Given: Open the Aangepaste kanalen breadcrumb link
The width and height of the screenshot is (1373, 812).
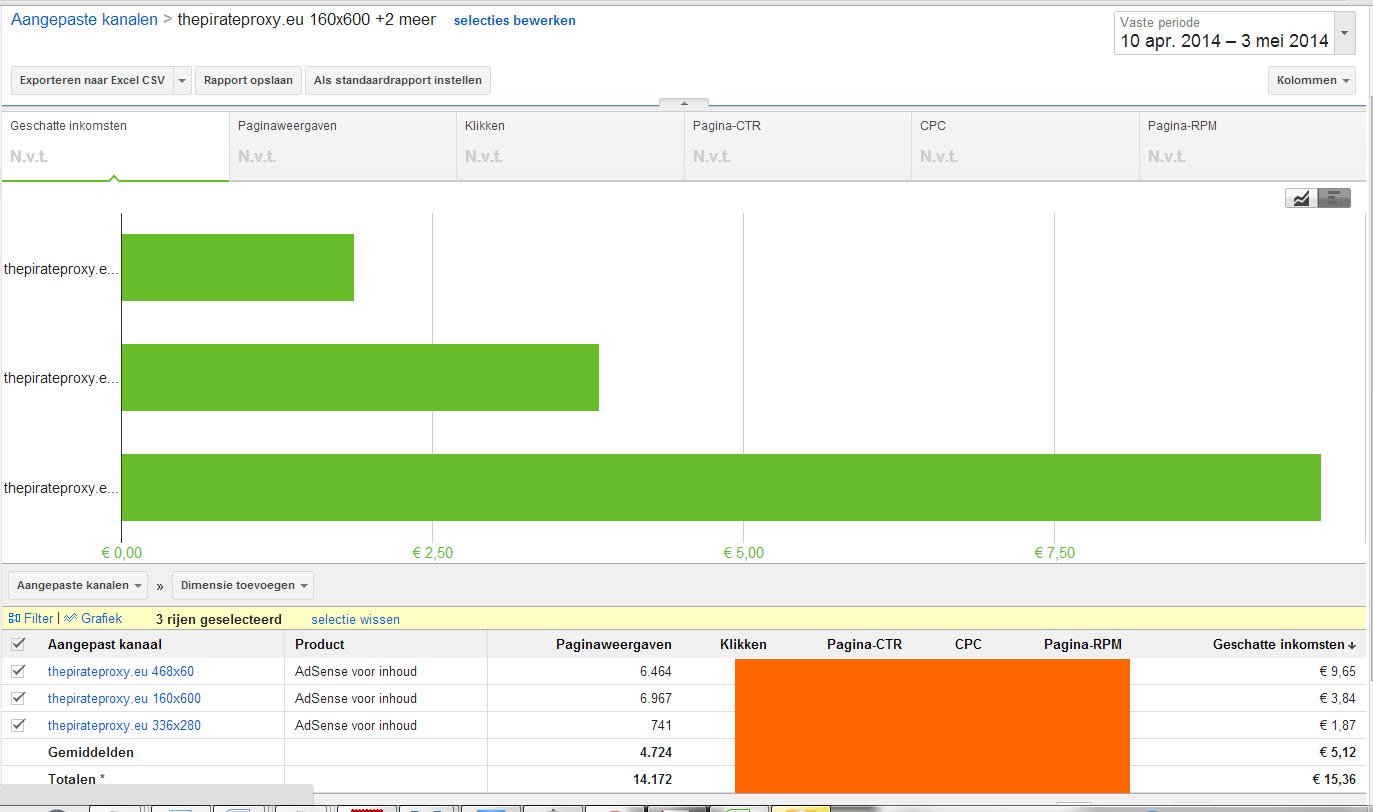Looking at the screenshot, I should pyautogui.click(x=84, y=20).
